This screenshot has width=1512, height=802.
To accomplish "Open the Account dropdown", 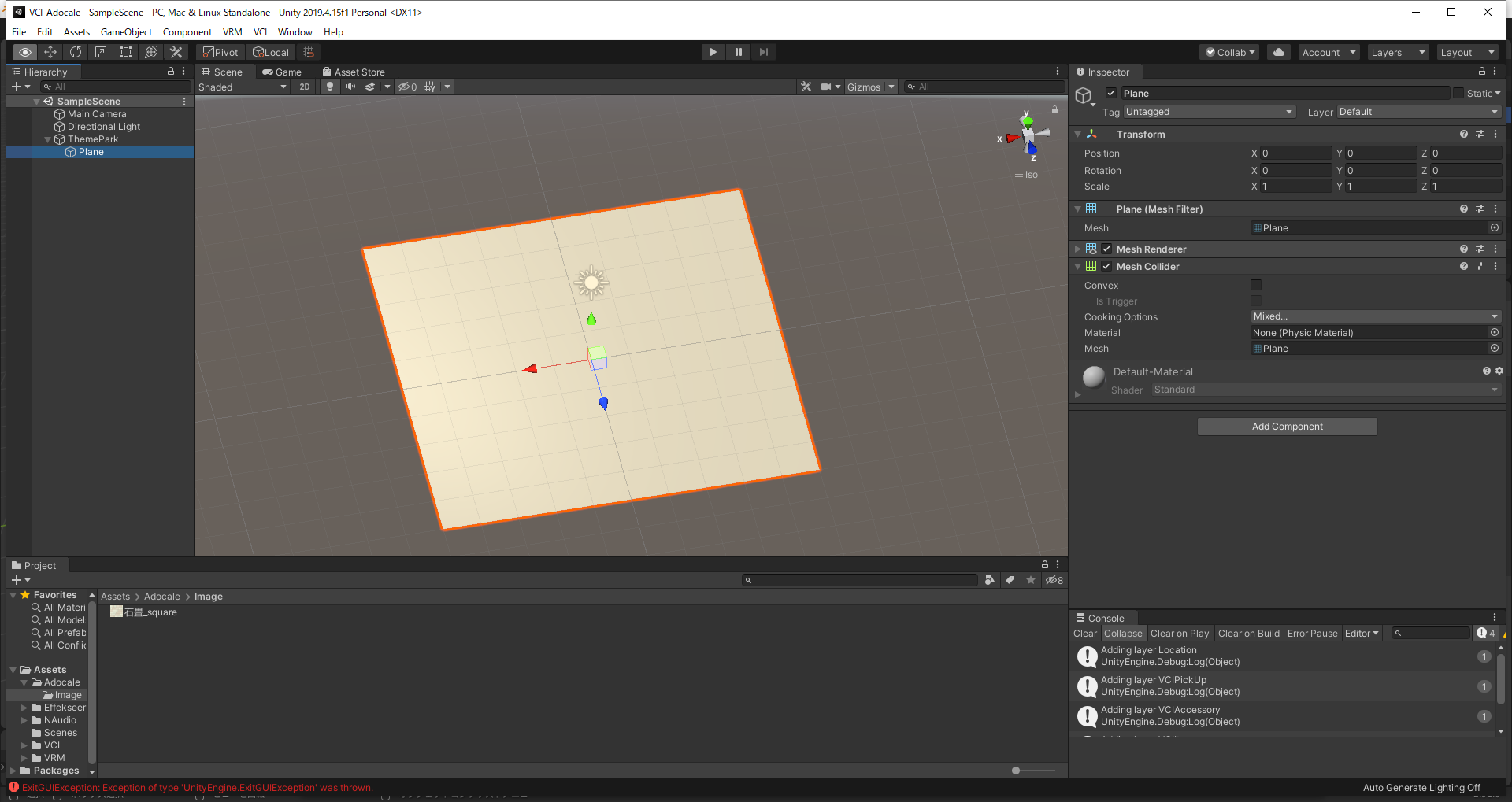I will [x=1329, y=52].
